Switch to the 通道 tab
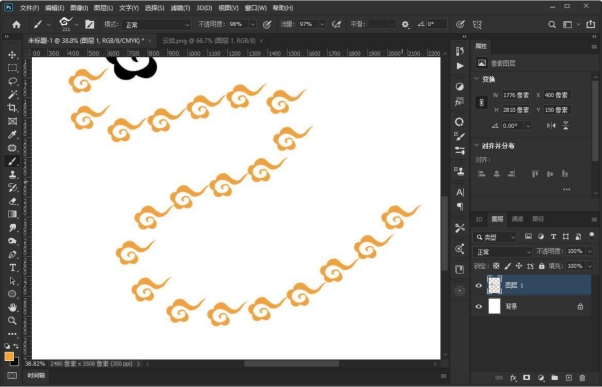Image resolution: width=602 pixels, height=387 pixels. click(517, 219)
